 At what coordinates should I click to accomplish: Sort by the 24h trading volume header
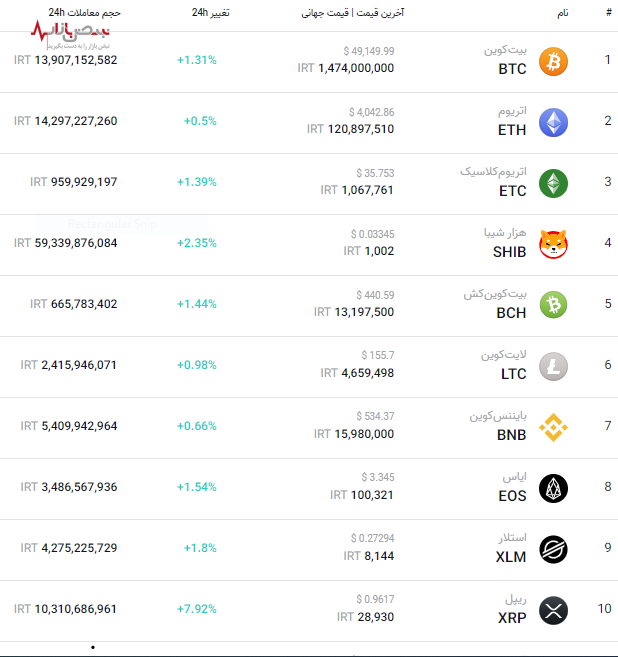pyautogui.click(x=85, y=14)
